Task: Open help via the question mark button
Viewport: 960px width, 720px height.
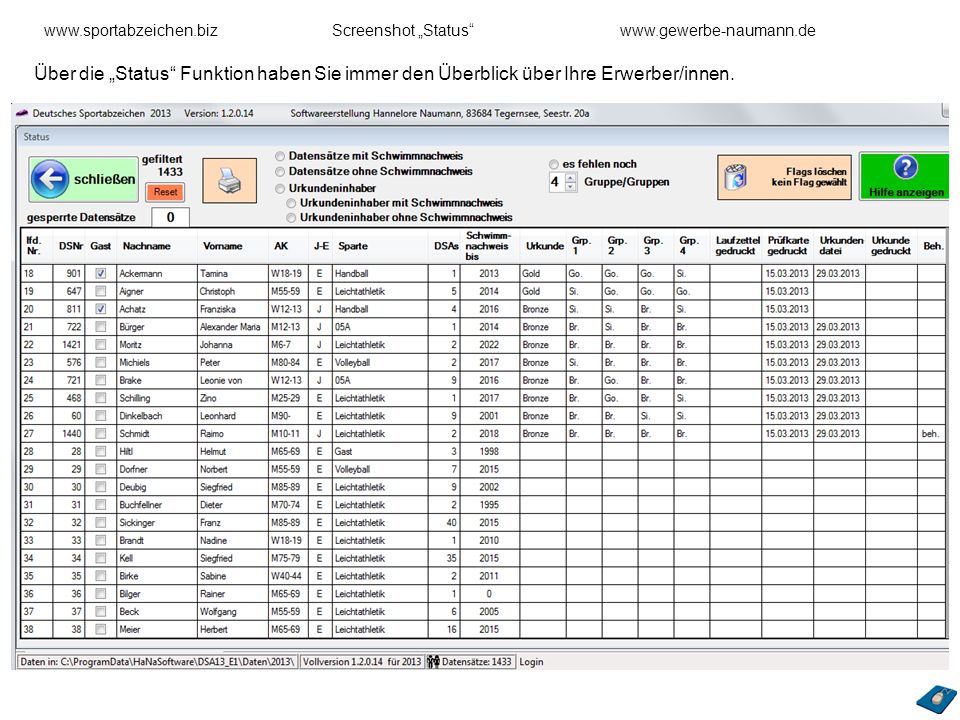Action: pos(905,176)
